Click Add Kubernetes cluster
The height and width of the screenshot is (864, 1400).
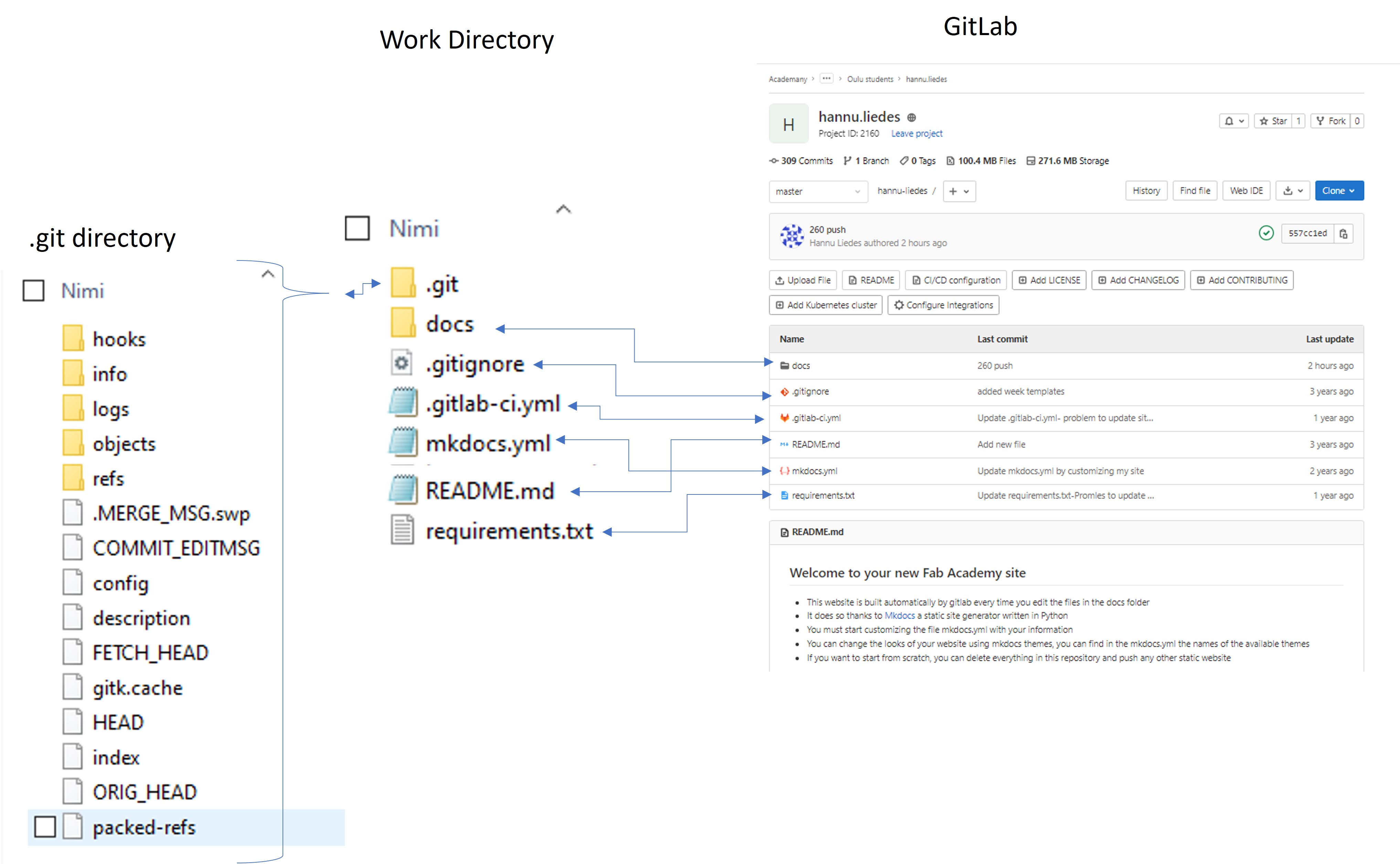[826, 305]
